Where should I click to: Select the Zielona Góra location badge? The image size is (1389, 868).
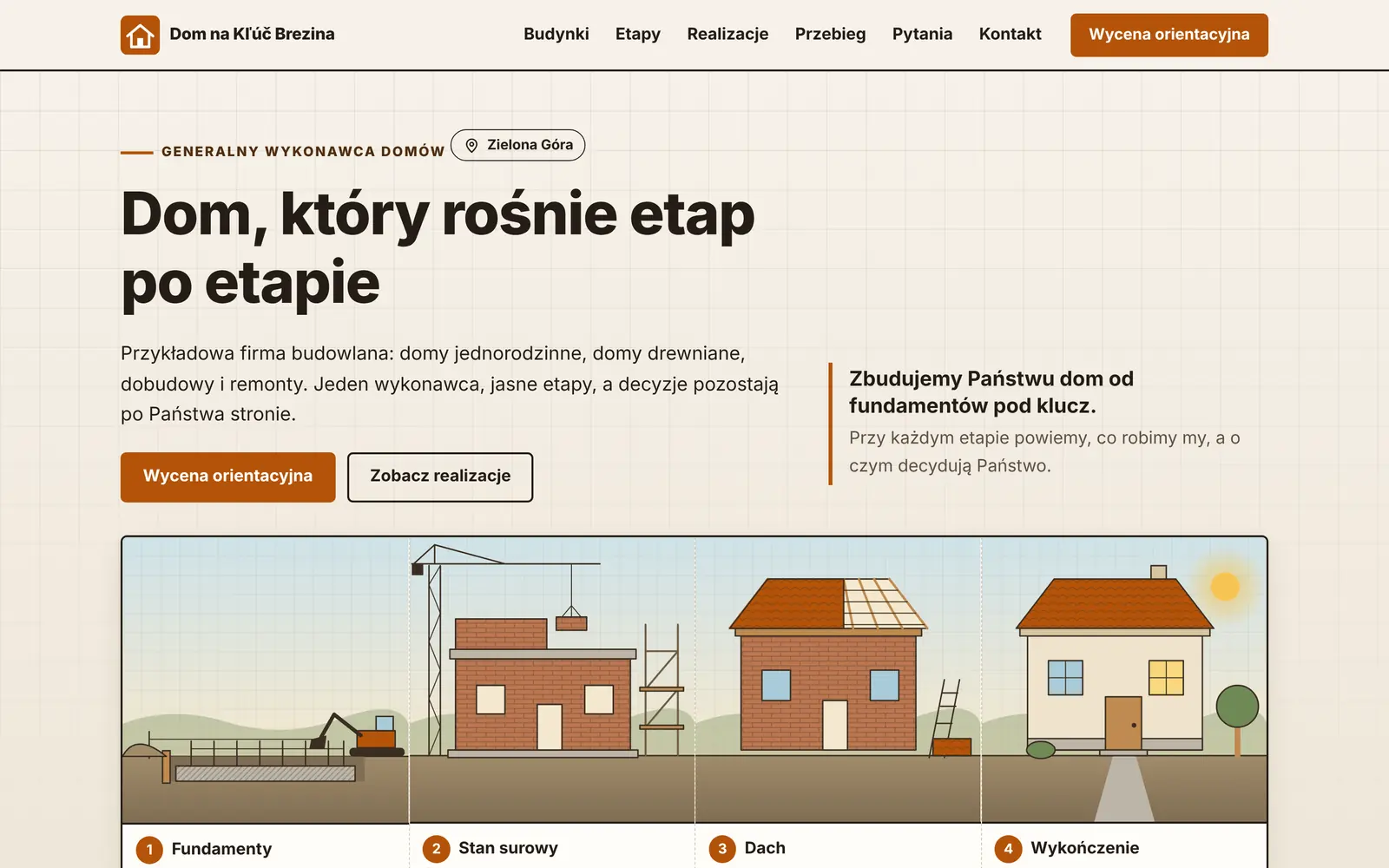click(x=518, y=145)
